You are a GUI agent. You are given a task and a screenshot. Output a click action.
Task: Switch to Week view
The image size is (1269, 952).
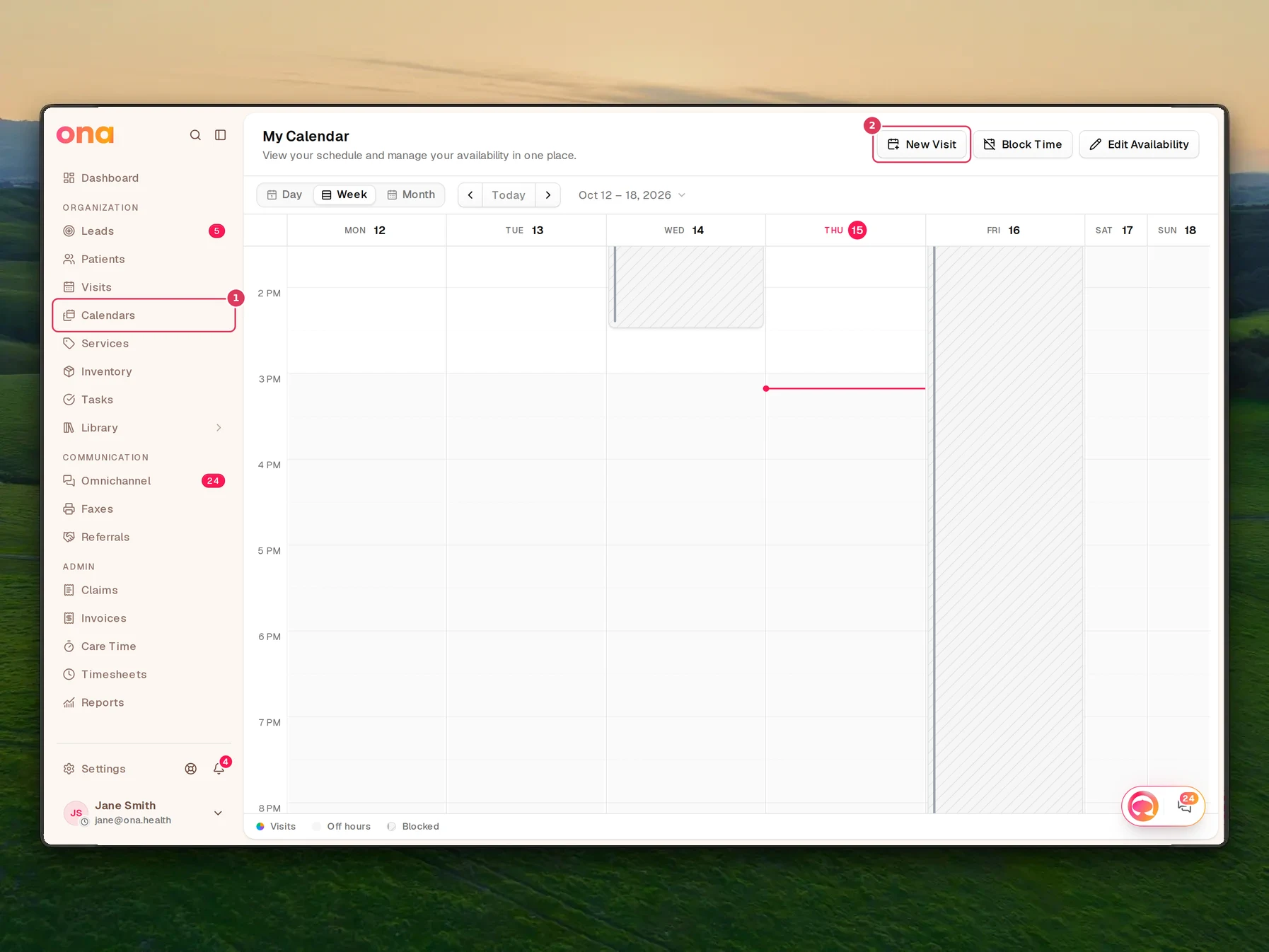pyautogui.click(x=344, y=195)
